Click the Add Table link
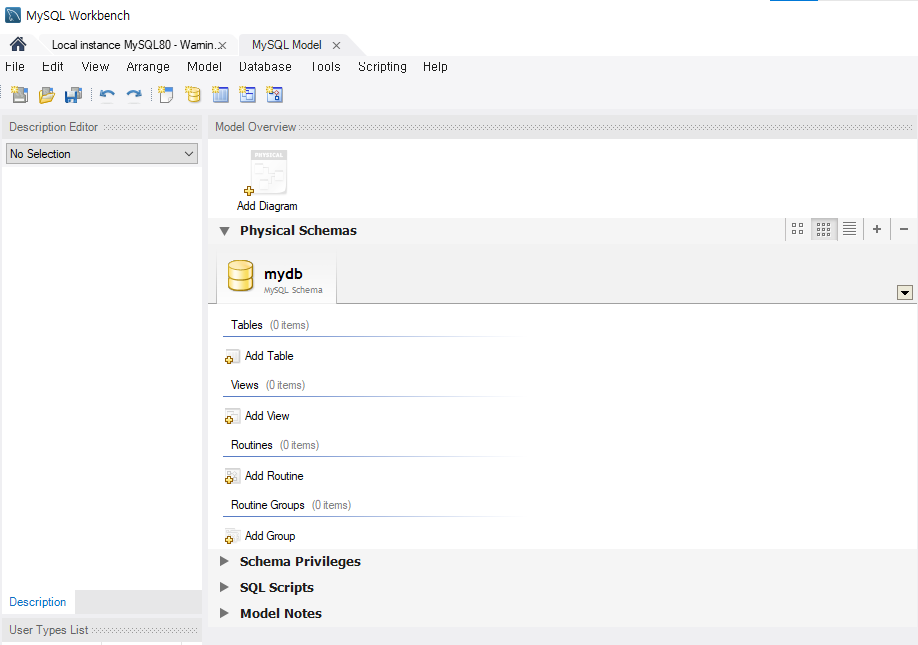This screenshot has width=918, height=645. tap(269, 356)
